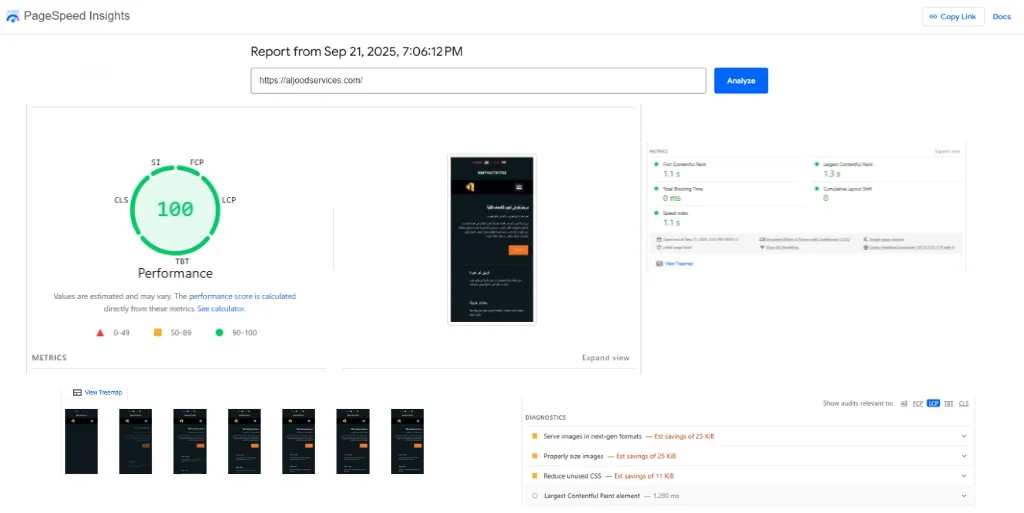Click the performance score 100 gauge

[x=175, y=210]
